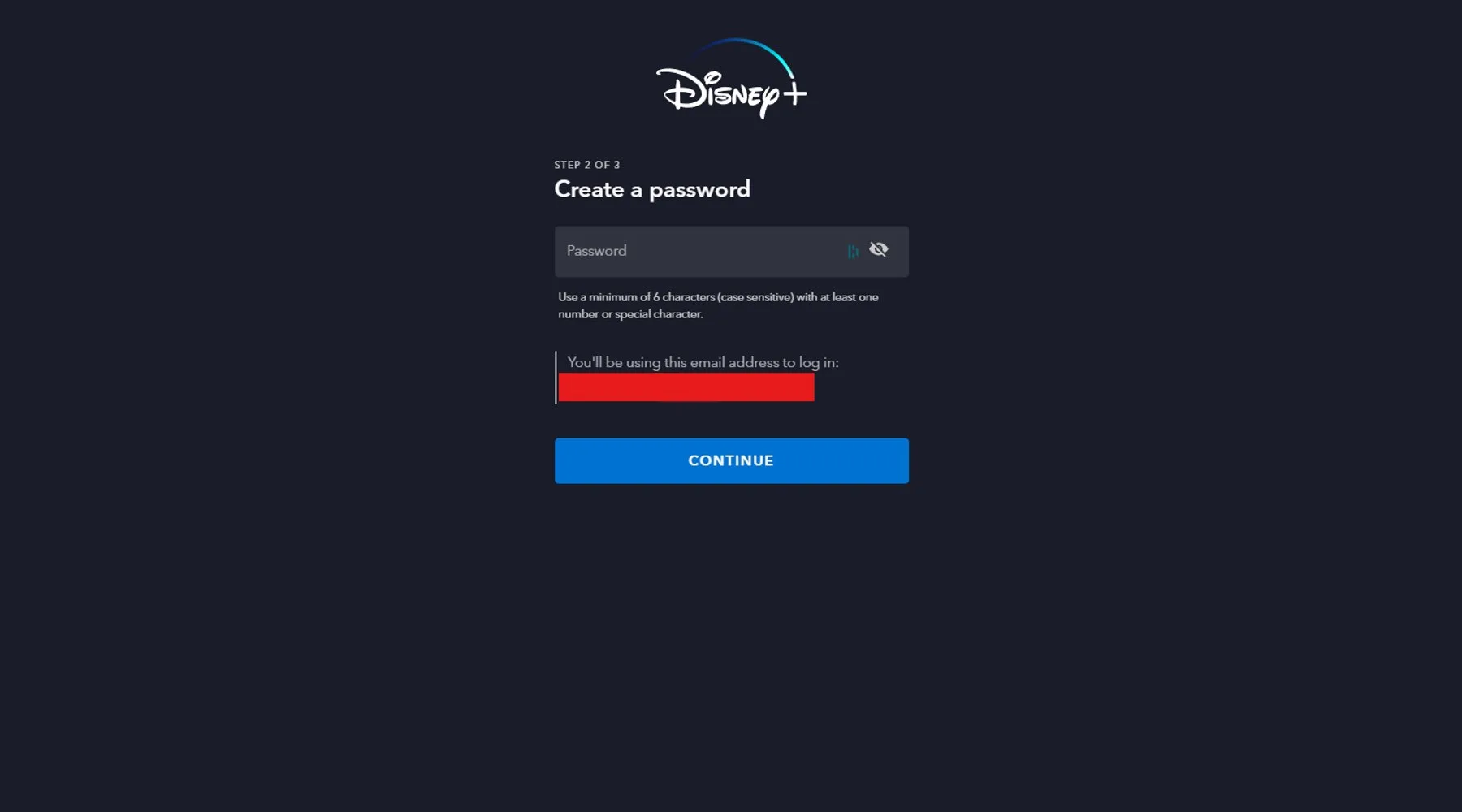This screenshot has width=1462, height=812.
Task: Click the red redacted email address bar
Action: [686, 387]
